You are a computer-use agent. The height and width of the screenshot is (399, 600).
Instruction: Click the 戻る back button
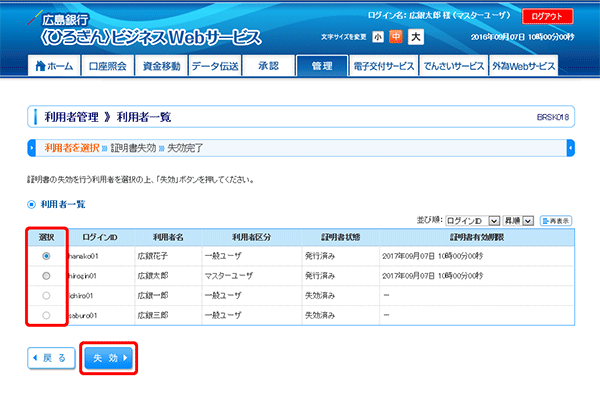51,358
